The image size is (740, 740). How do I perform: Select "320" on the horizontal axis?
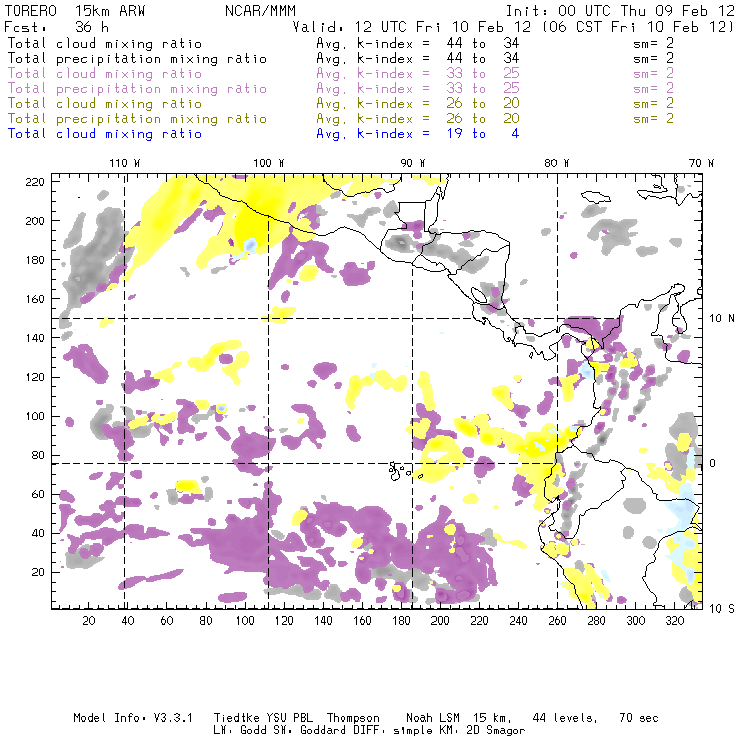(x=674, y=621)
